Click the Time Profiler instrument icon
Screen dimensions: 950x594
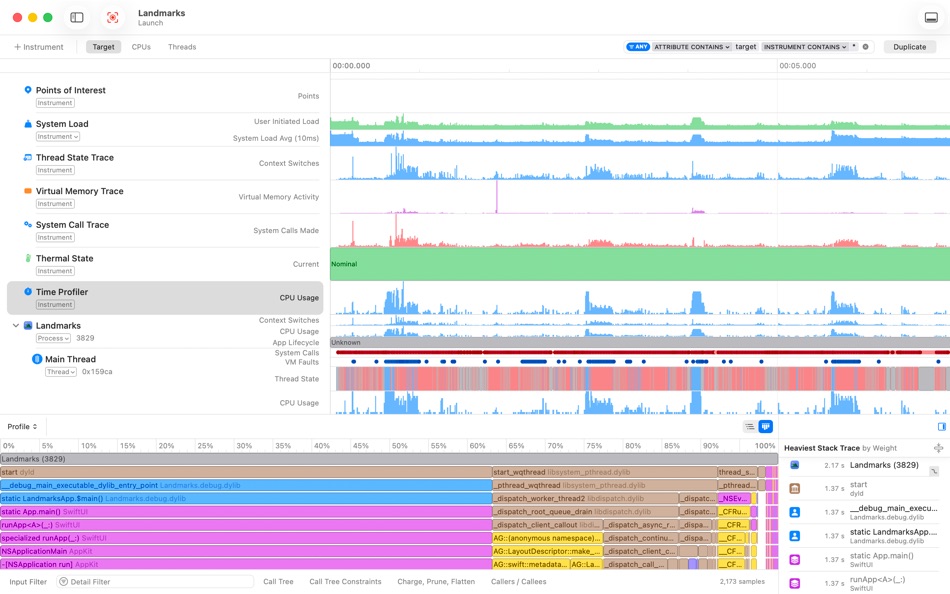(28, 292)
